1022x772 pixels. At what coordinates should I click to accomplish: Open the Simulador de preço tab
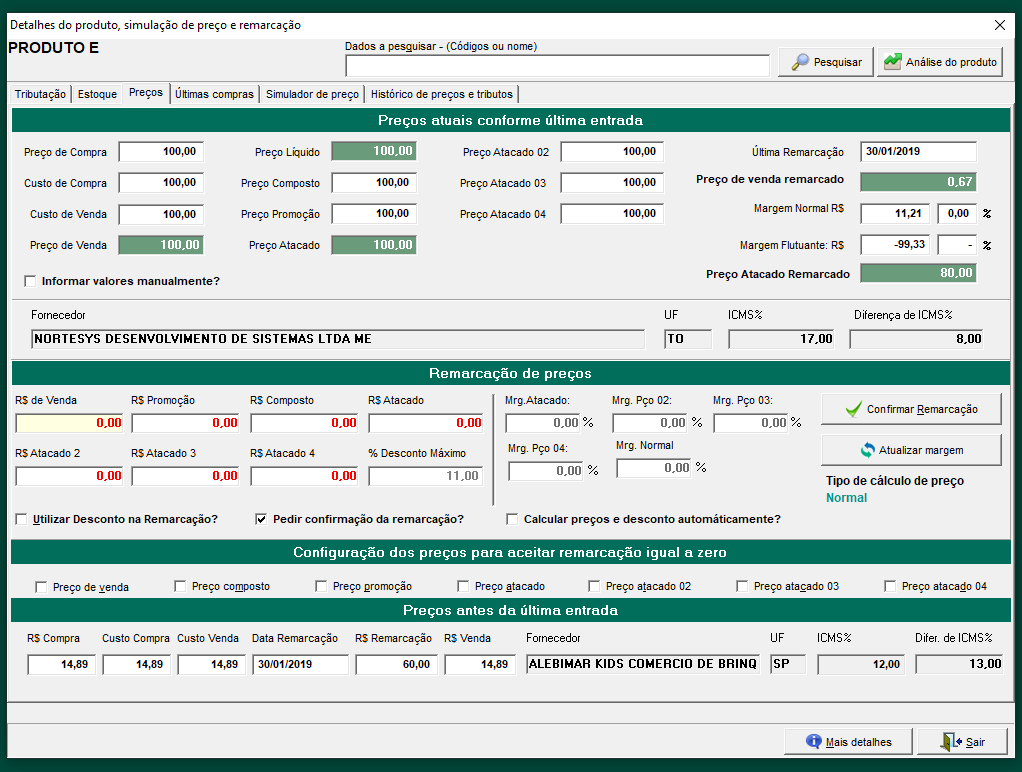(x=311, y=94)
